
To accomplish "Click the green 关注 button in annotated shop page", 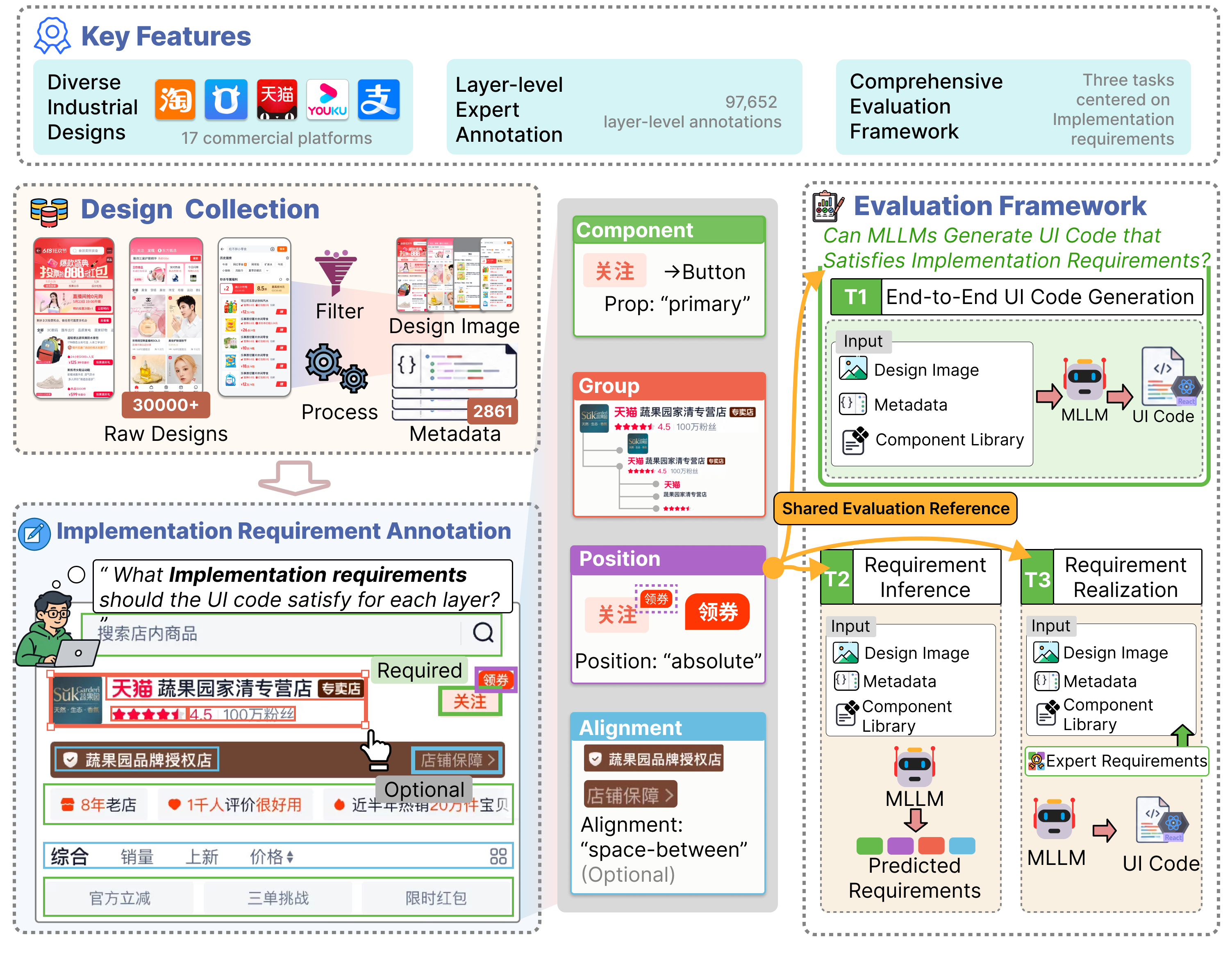I will click(x=470, y=701).
